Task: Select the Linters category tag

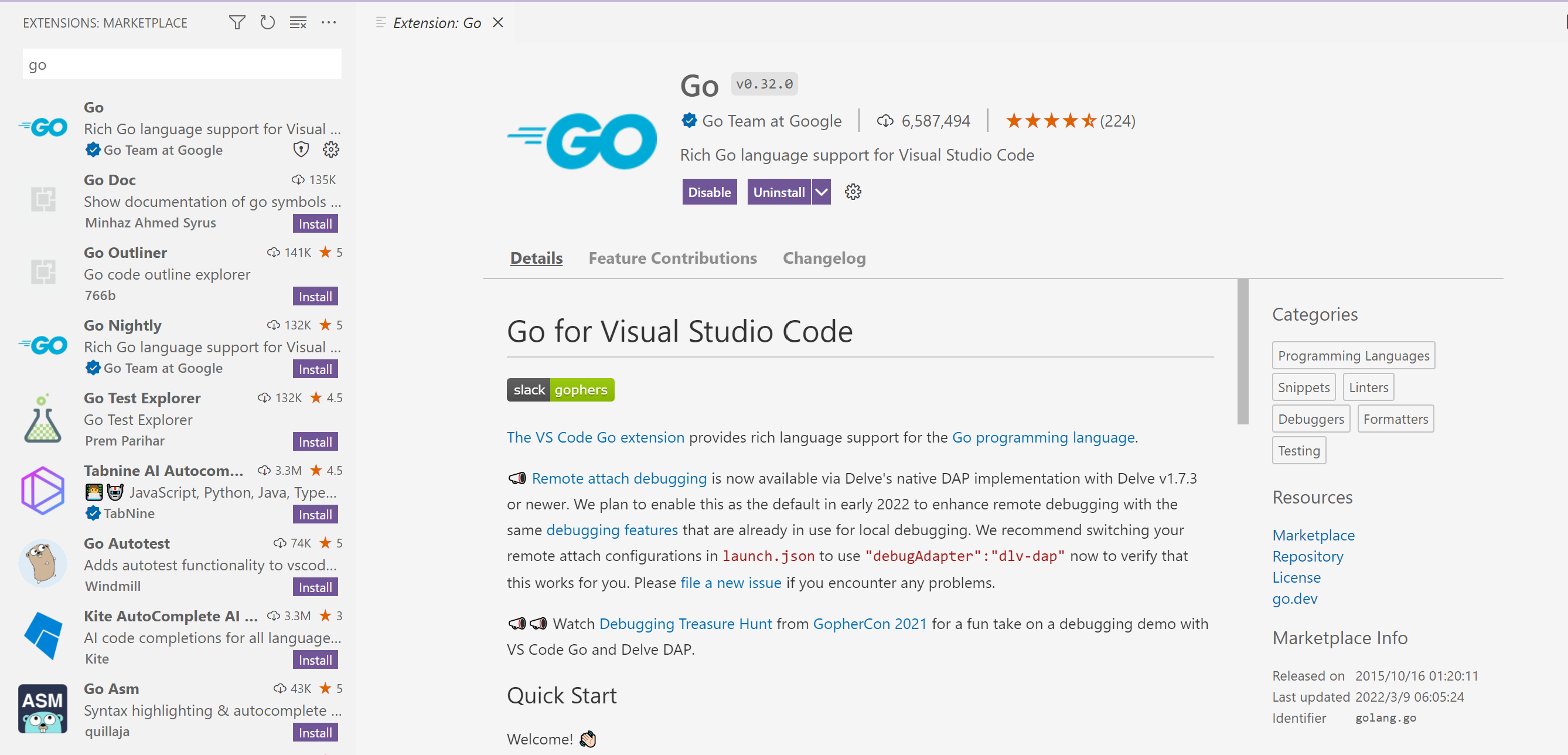Action: click(x=1368, y=387)
